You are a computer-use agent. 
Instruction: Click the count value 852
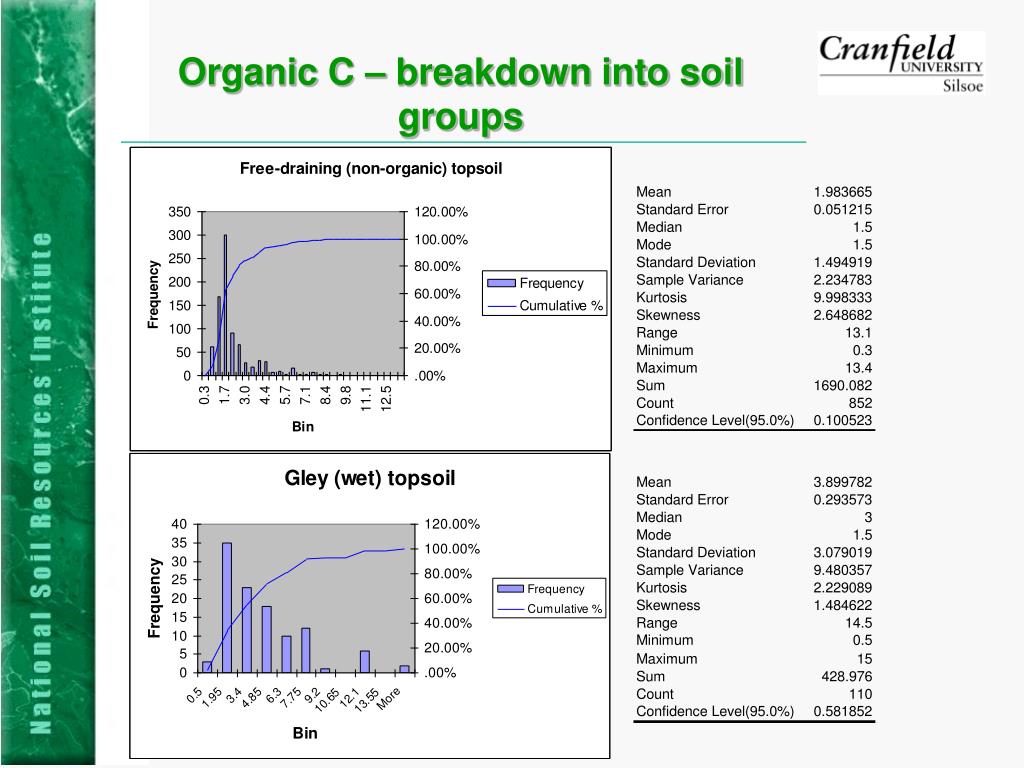tap(860, 404)
